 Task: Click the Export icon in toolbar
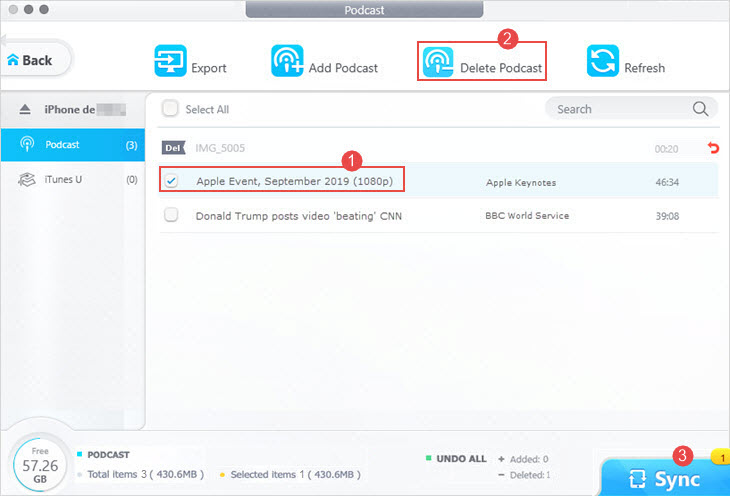(170, 61)
